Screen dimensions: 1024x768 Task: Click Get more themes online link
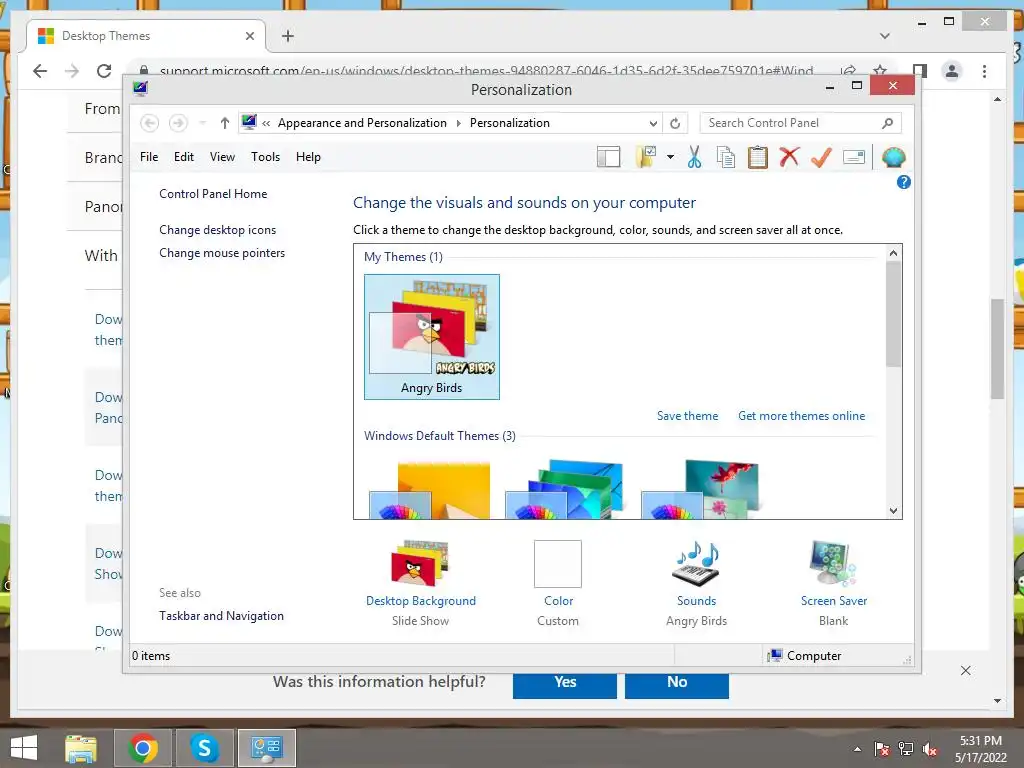[x=801, y=416]
